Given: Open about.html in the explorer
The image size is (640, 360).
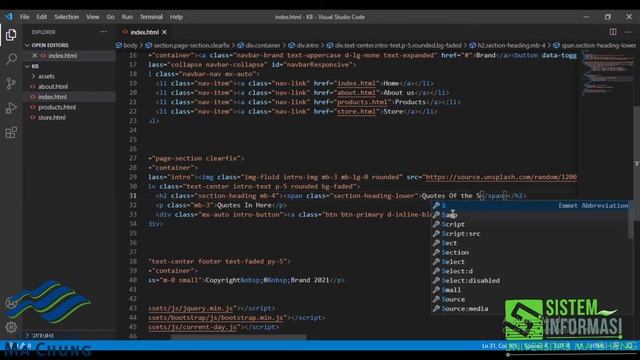Looking at the screenshot, I should (53, 87).
